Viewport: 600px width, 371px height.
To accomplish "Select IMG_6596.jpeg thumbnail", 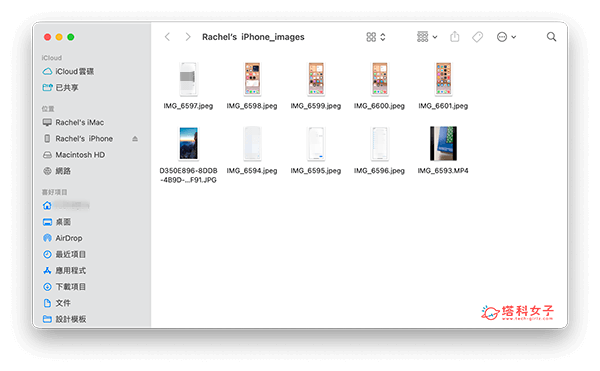I will (379, 143).
